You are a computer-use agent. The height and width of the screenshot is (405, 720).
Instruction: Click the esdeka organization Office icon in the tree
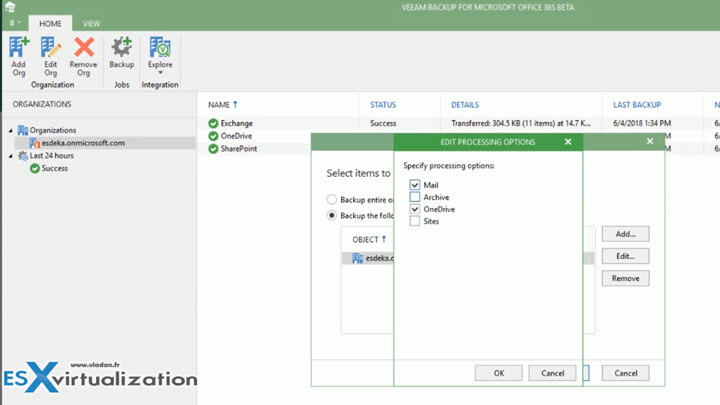pyautogui.click(x=35, y=143)
